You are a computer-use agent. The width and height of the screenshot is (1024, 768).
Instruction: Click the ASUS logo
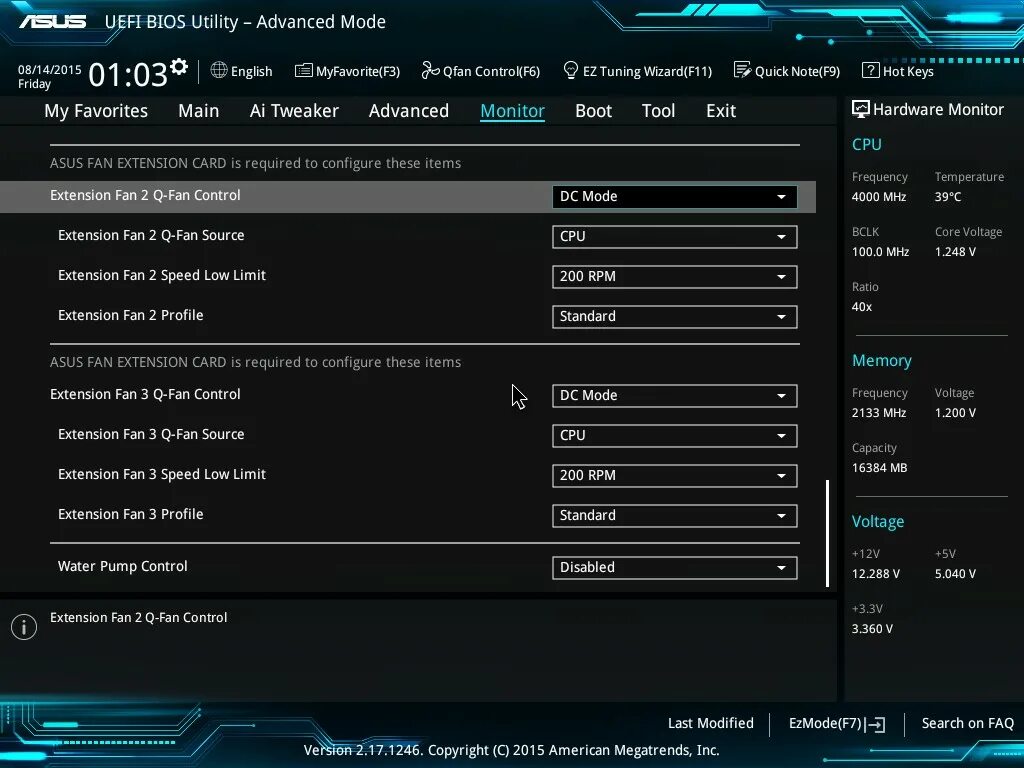pyautogui.click(x=52, y=22)
